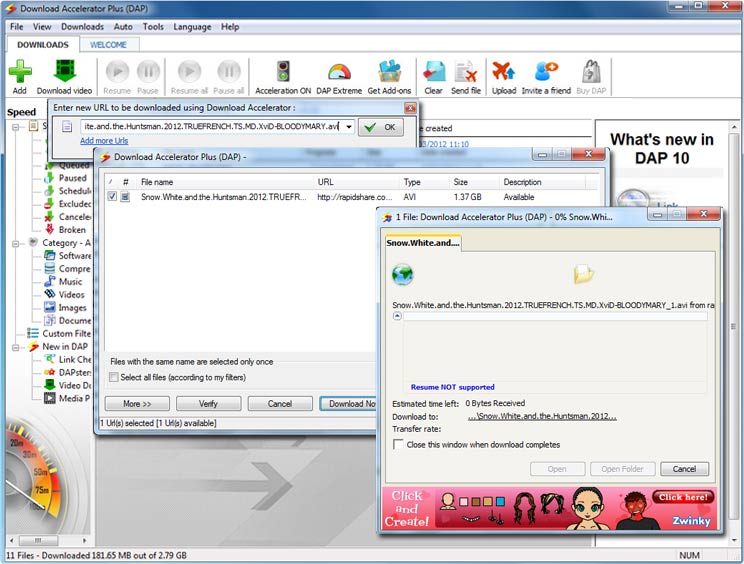This screenshot has height=564, width=744.
Task: Click the green Add download icon
Action: pos(20,72)
